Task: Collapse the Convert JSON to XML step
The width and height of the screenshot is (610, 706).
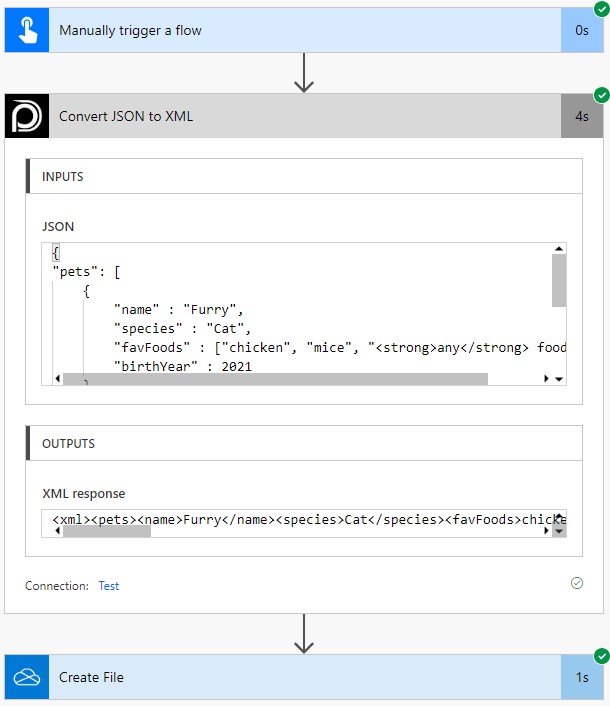Action: 300,116
